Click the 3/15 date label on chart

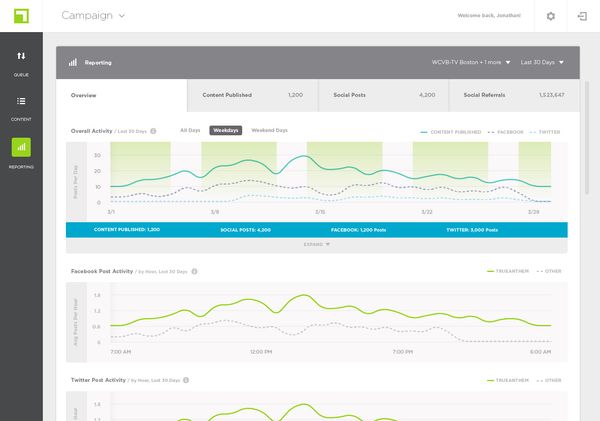(x=320, y=212)
